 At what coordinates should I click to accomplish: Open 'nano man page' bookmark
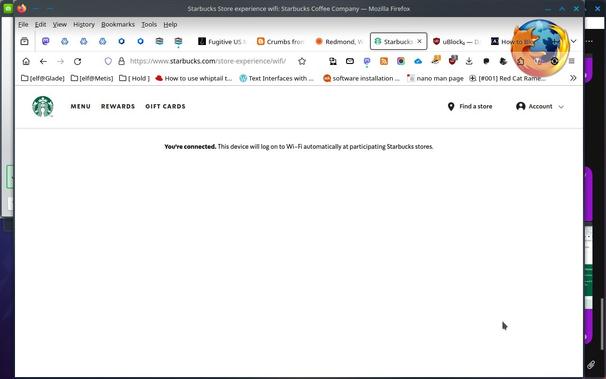pos(435,78)
